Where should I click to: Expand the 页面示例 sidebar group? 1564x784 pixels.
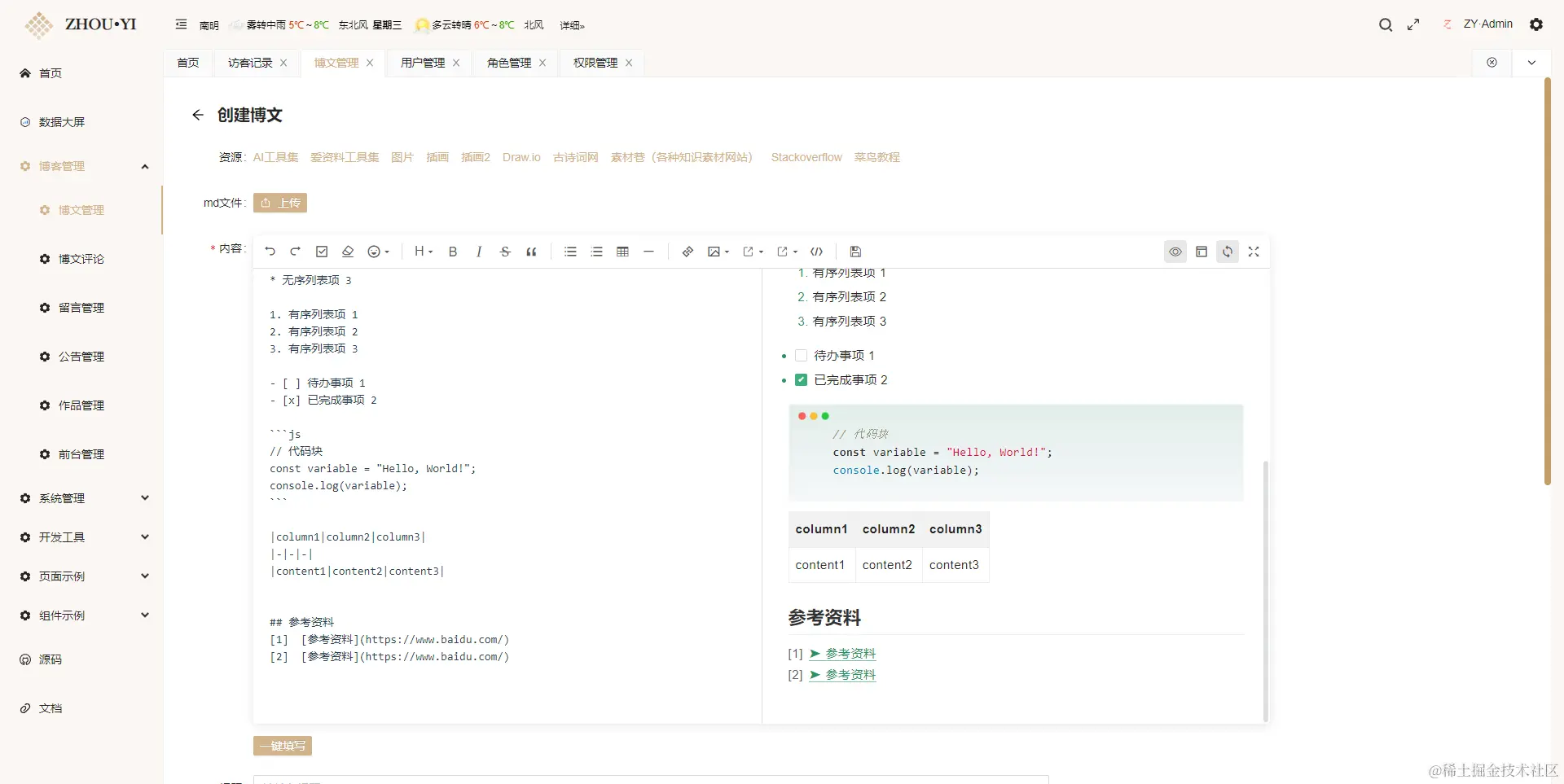coord(81,576)
